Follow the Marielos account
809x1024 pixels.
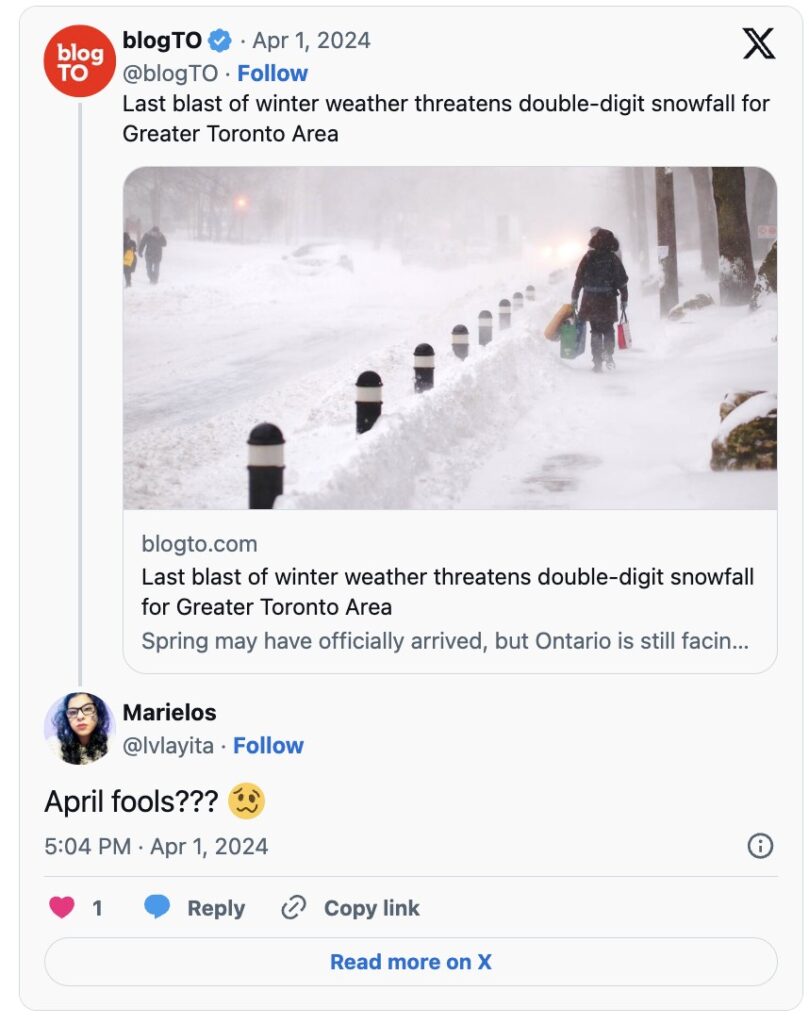pyautogui.click(x=268, y=745)
